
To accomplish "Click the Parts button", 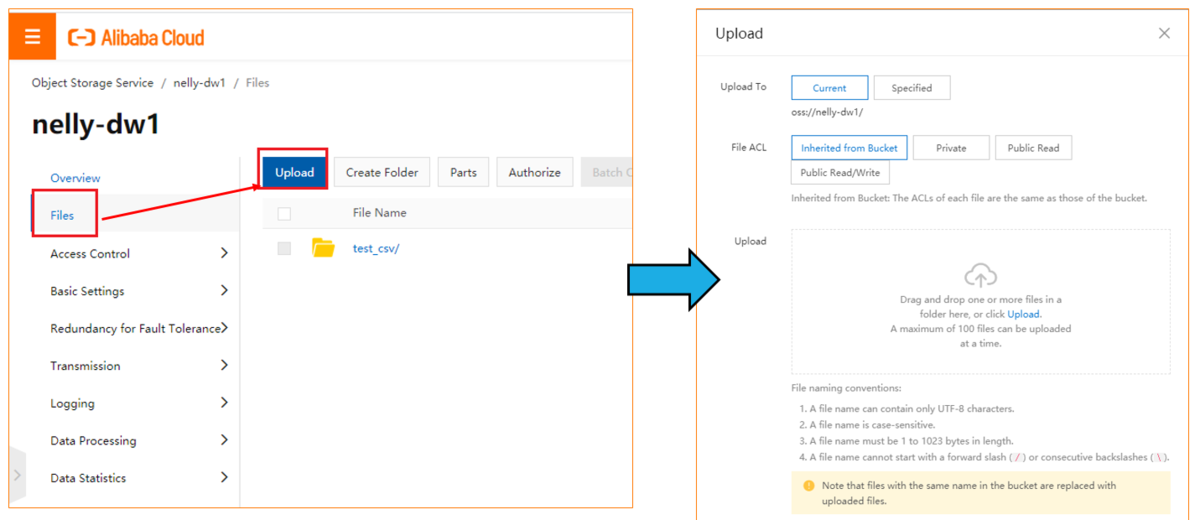I will point(463,172).
